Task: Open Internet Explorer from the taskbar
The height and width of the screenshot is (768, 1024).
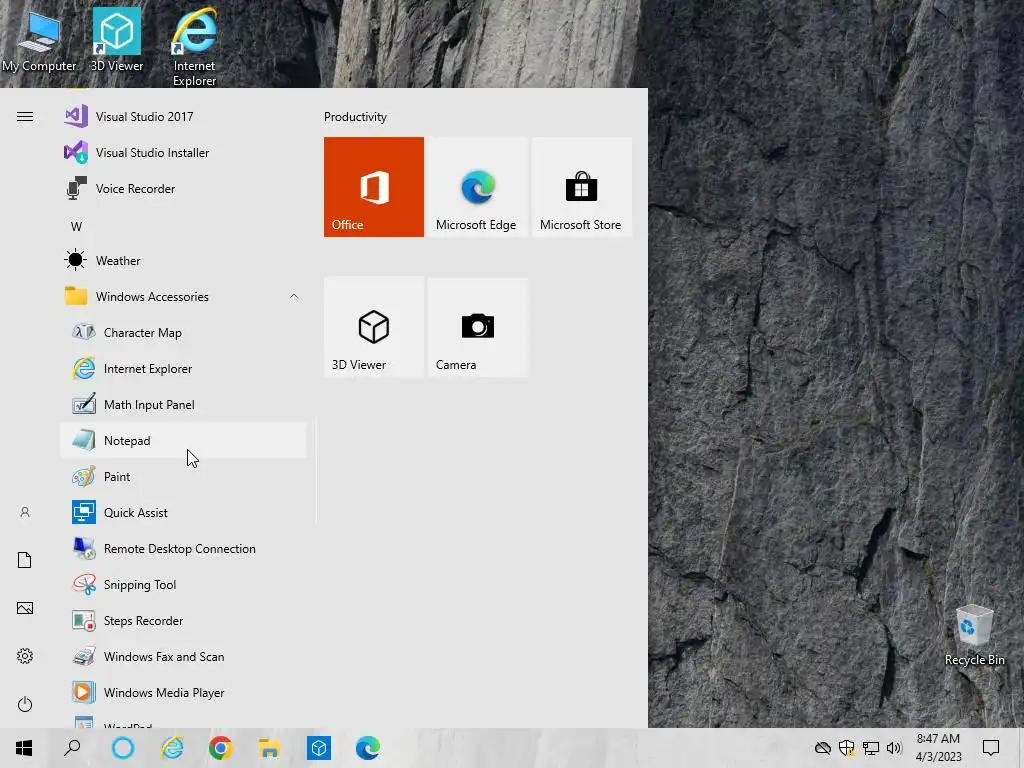Action: coord(172,748)
